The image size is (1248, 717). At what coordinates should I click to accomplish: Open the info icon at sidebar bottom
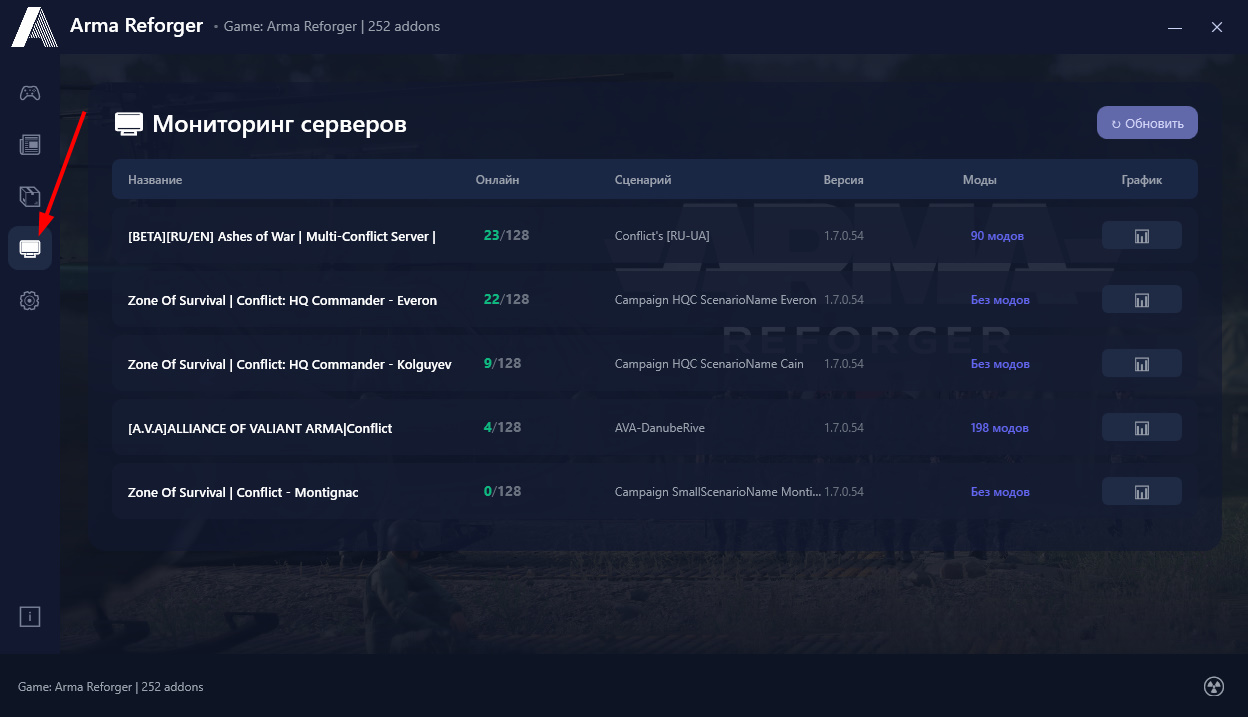point(30,616)
